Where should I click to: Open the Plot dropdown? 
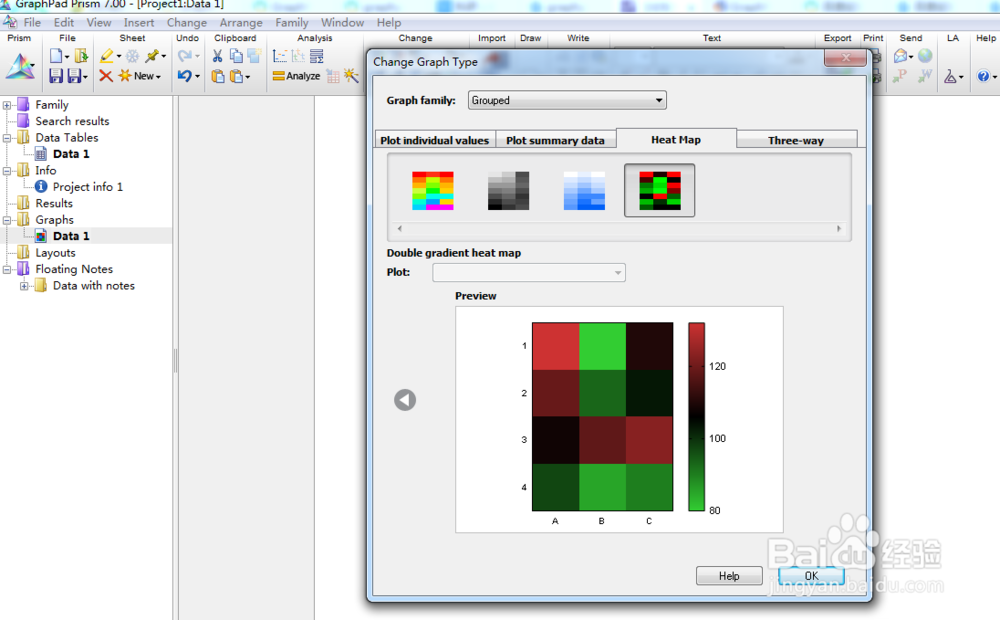529,272
